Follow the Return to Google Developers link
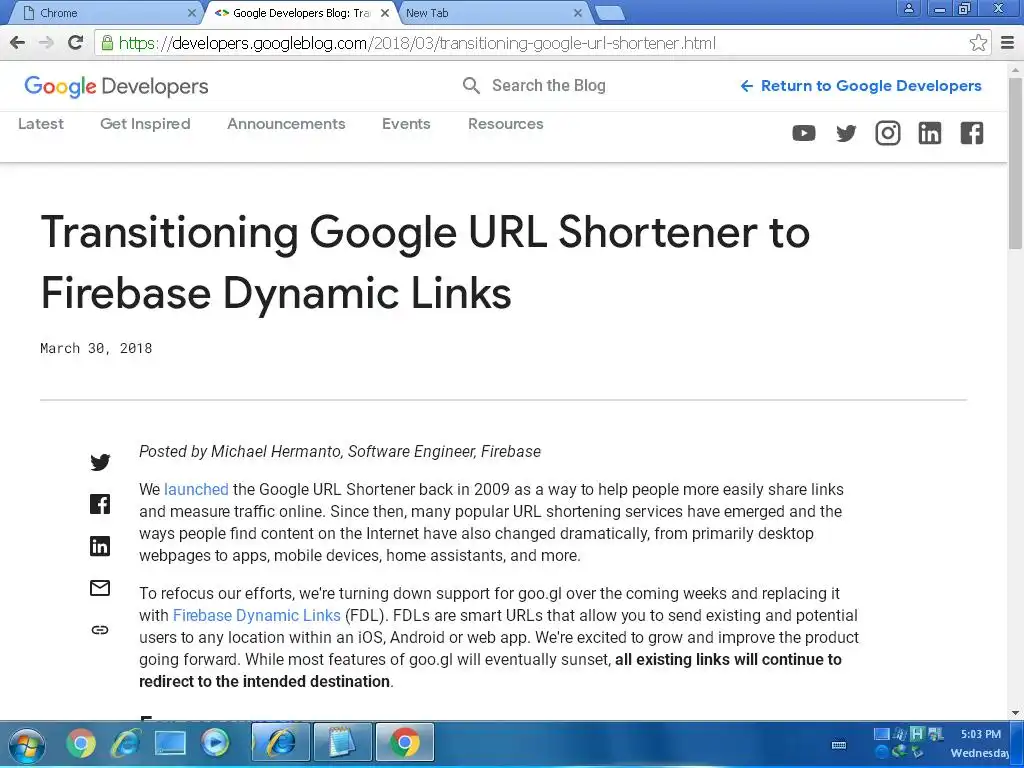This screenshot has width=1024, height=768. [861, 86]
